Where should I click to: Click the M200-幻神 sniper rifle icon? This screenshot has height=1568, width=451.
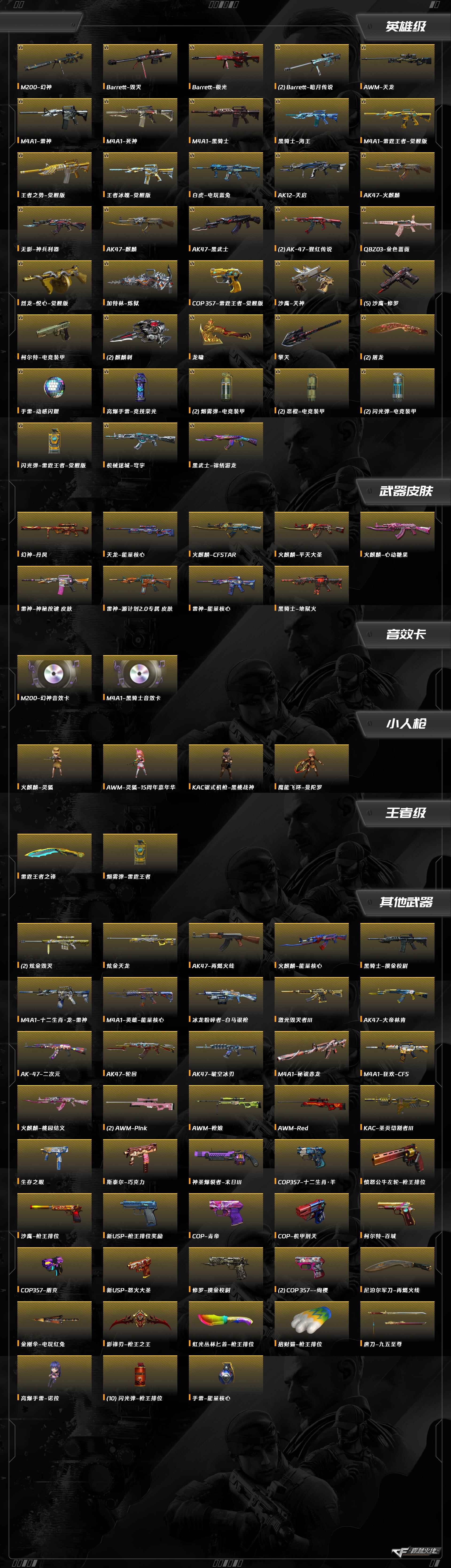[54, 62]
